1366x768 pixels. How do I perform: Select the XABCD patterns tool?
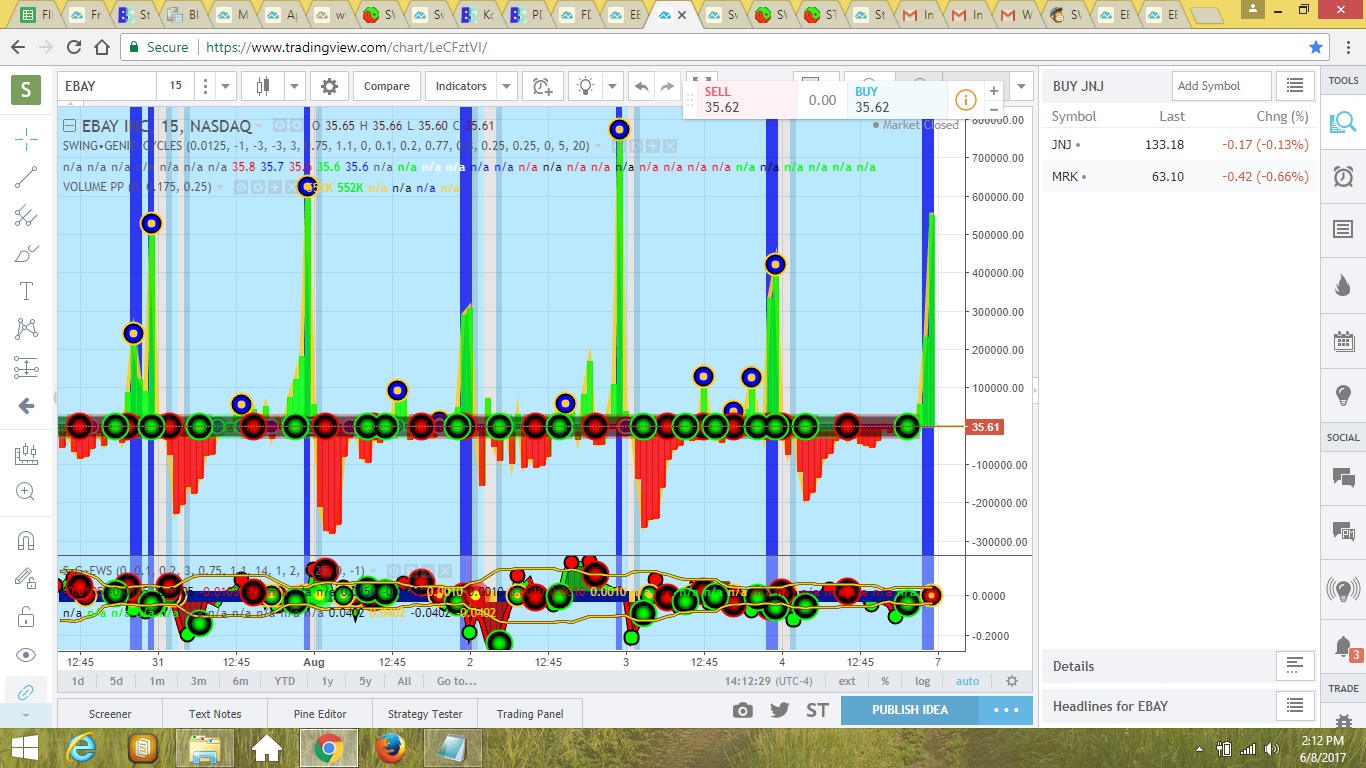pos(26,328)
